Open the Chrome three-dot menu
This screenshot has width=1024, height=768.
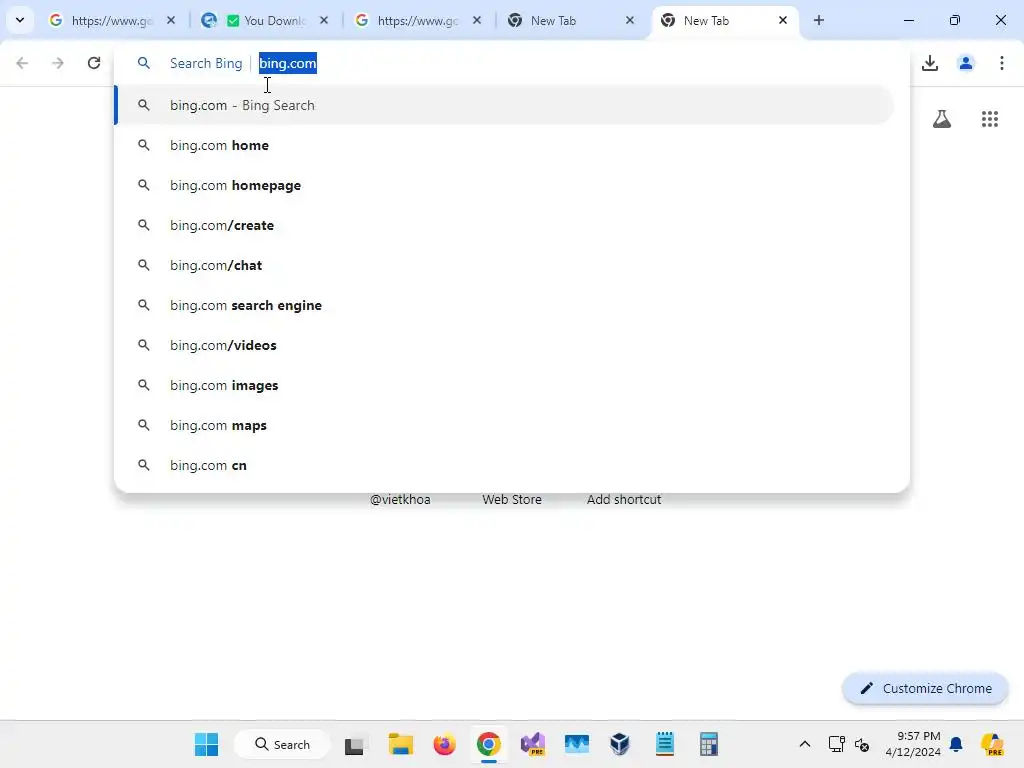1002,63
